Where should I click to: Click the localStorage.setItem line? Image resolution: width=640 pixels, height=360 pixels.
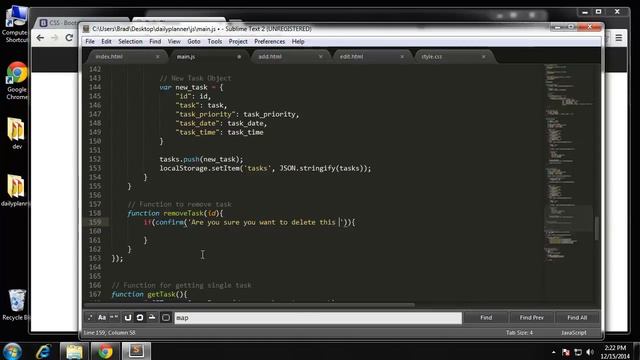[x=265, y=168]
